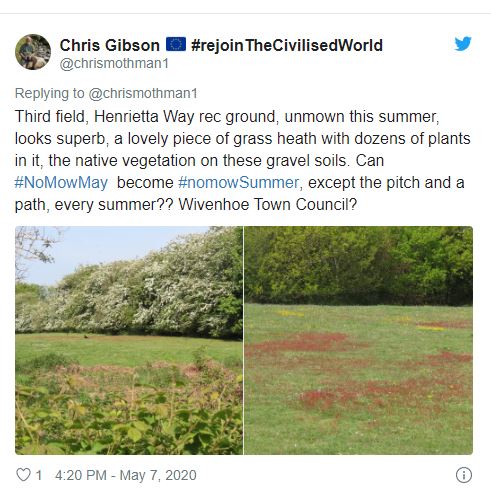Open Chris Gibson's round profile avatar
The height and width of the screenshot is (492, 491).
coord(33,52)
